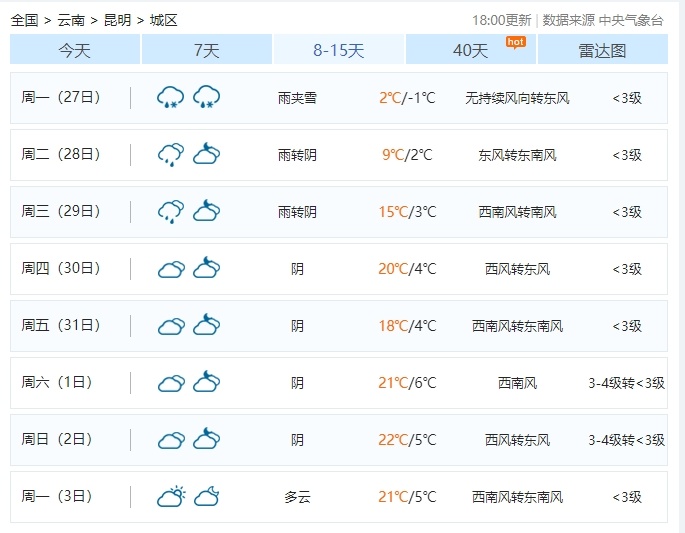Click the night overcast icon for 周二 (28日)
Image resolution: width=685 pixels, height=533 pixels.
pyautogui.click(x=207, y=154)
